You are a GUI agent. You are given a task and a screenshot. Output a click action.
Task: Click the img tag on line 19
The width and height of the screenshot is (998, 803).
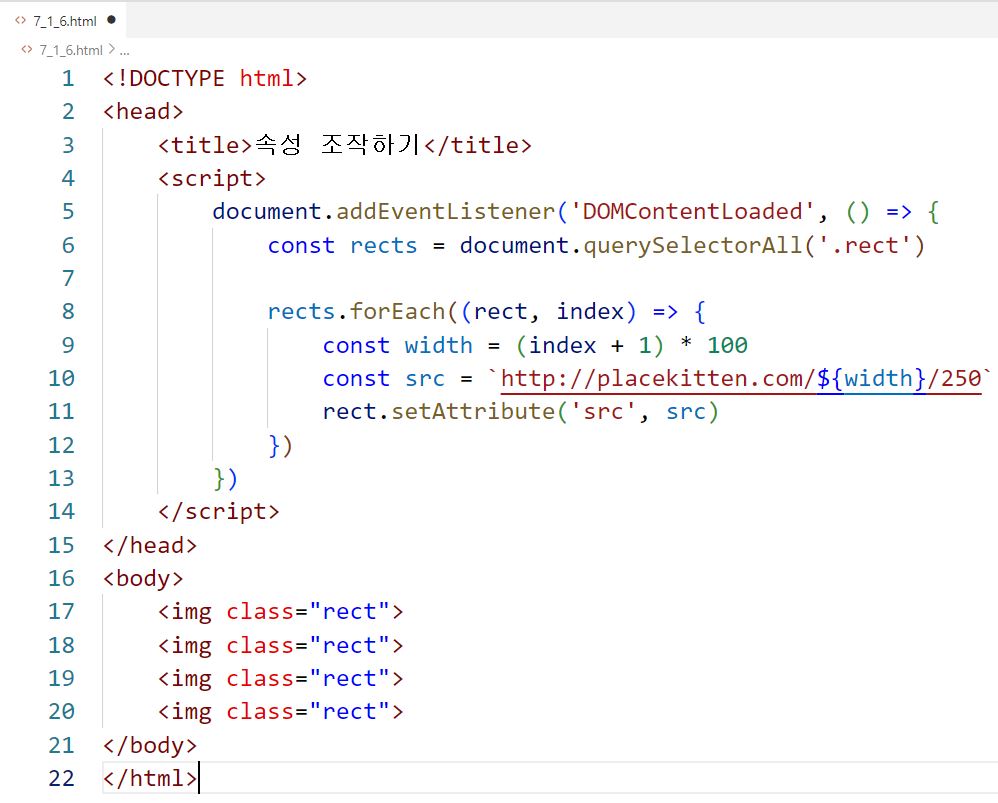click(281, 679)
